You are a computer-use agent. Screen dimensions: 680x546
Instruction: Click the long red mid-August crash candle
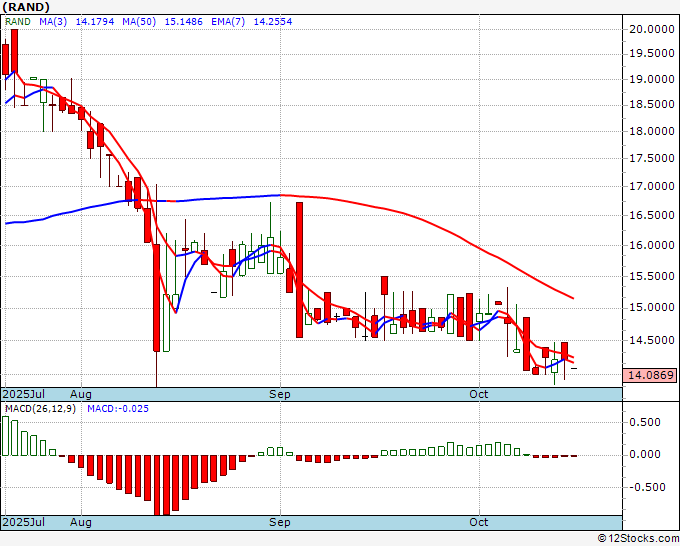(x=157, y=298)
